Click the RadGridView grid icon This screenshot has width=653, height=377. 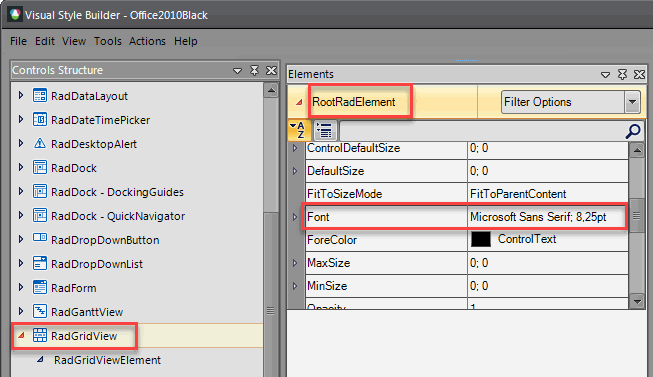[40, 335]
